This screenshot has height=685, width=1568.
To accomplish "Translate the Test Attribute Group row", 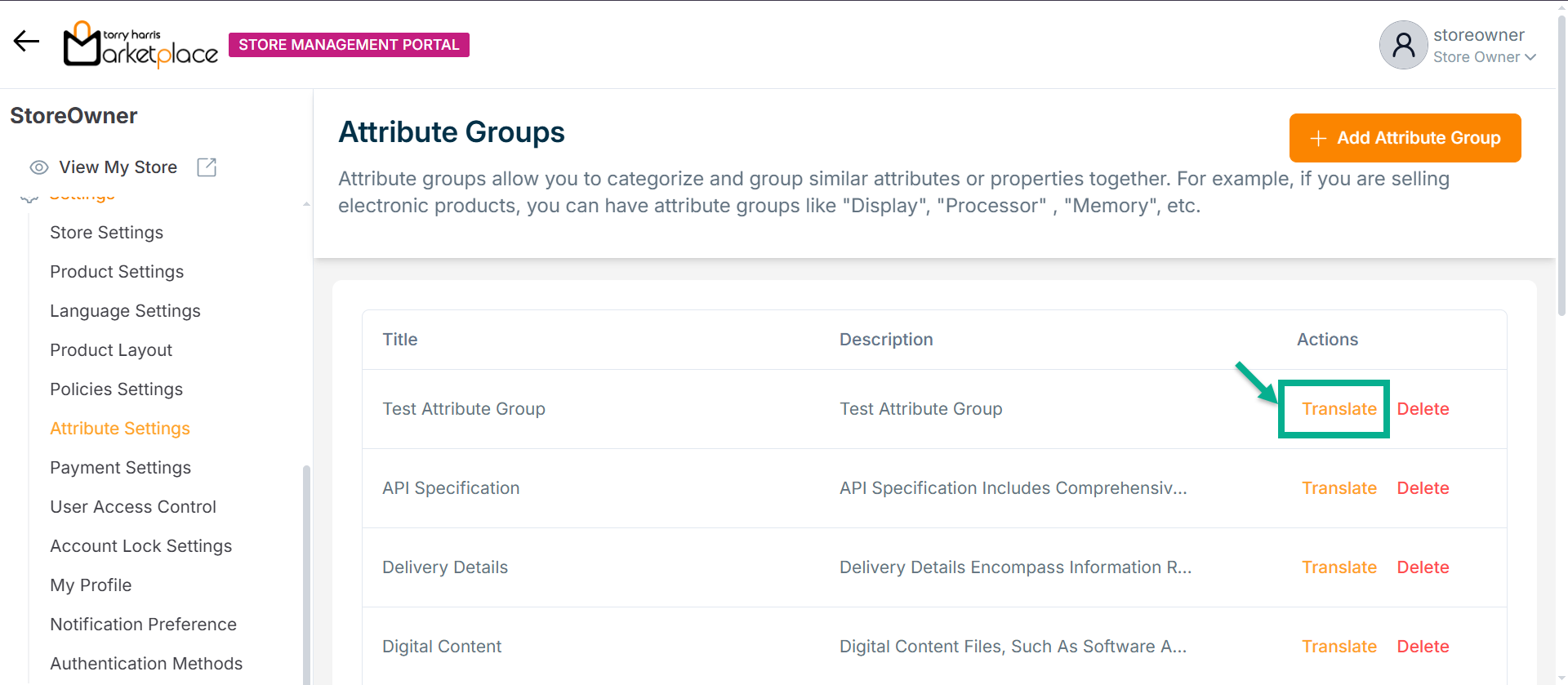I will [x=1339, y=409].
